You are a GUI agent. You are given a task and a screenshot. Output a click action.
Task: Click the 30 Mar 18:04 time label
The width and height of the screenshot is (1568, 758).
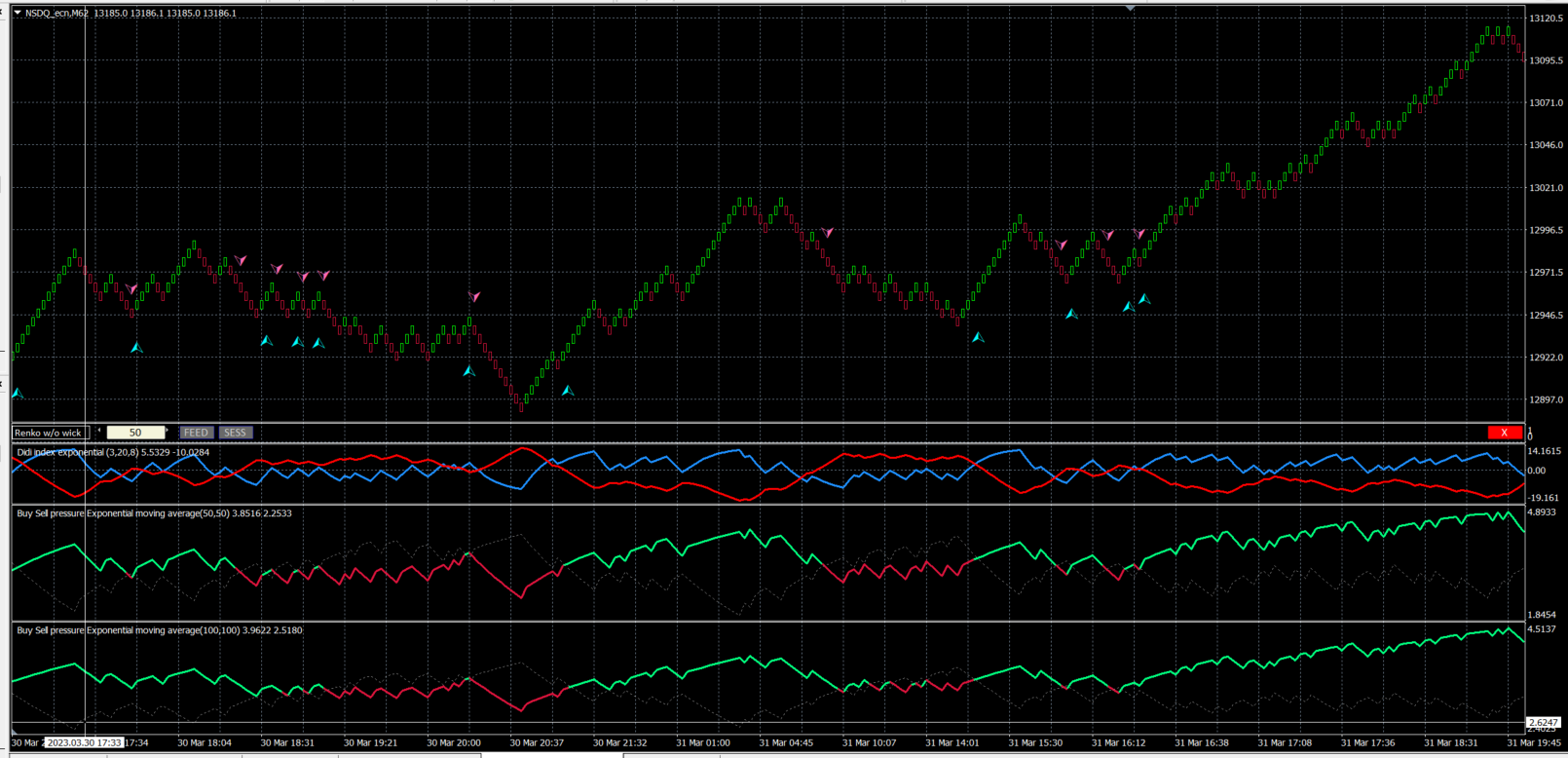click(x=205, y=742)
